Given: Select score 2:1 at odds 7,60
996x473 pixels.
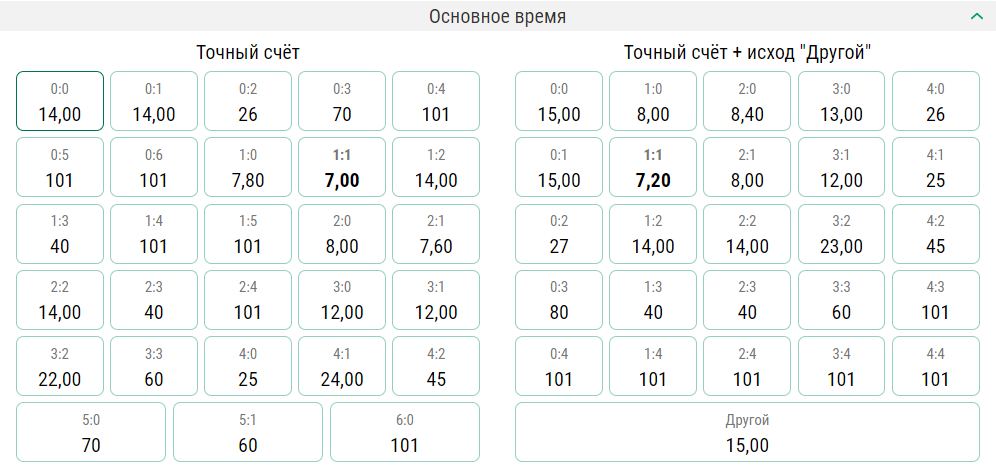Looking at the screenshot, I should 436,234.
